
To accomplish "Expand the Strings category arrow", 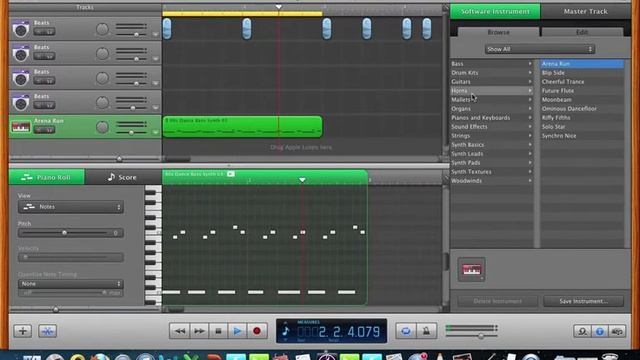I will tap(530, 136).
